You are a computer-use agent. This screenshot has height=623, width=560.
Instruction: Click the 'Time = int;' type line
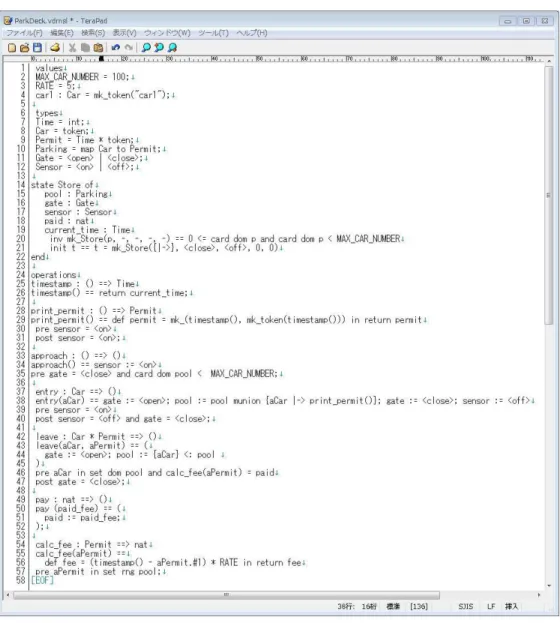coord(62,122)
